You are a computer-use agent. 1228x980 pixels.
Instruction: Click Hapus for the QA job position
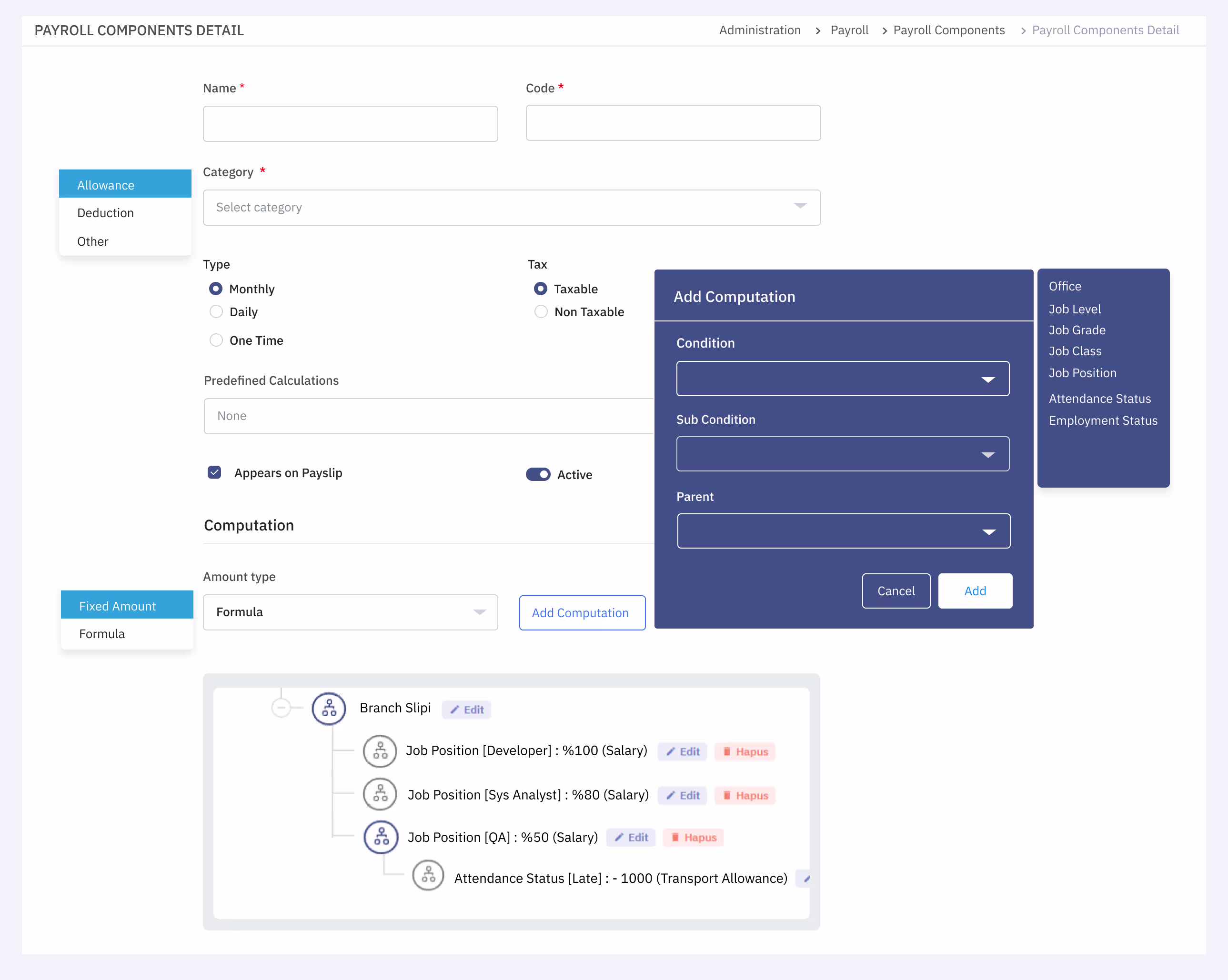(693, 838)
